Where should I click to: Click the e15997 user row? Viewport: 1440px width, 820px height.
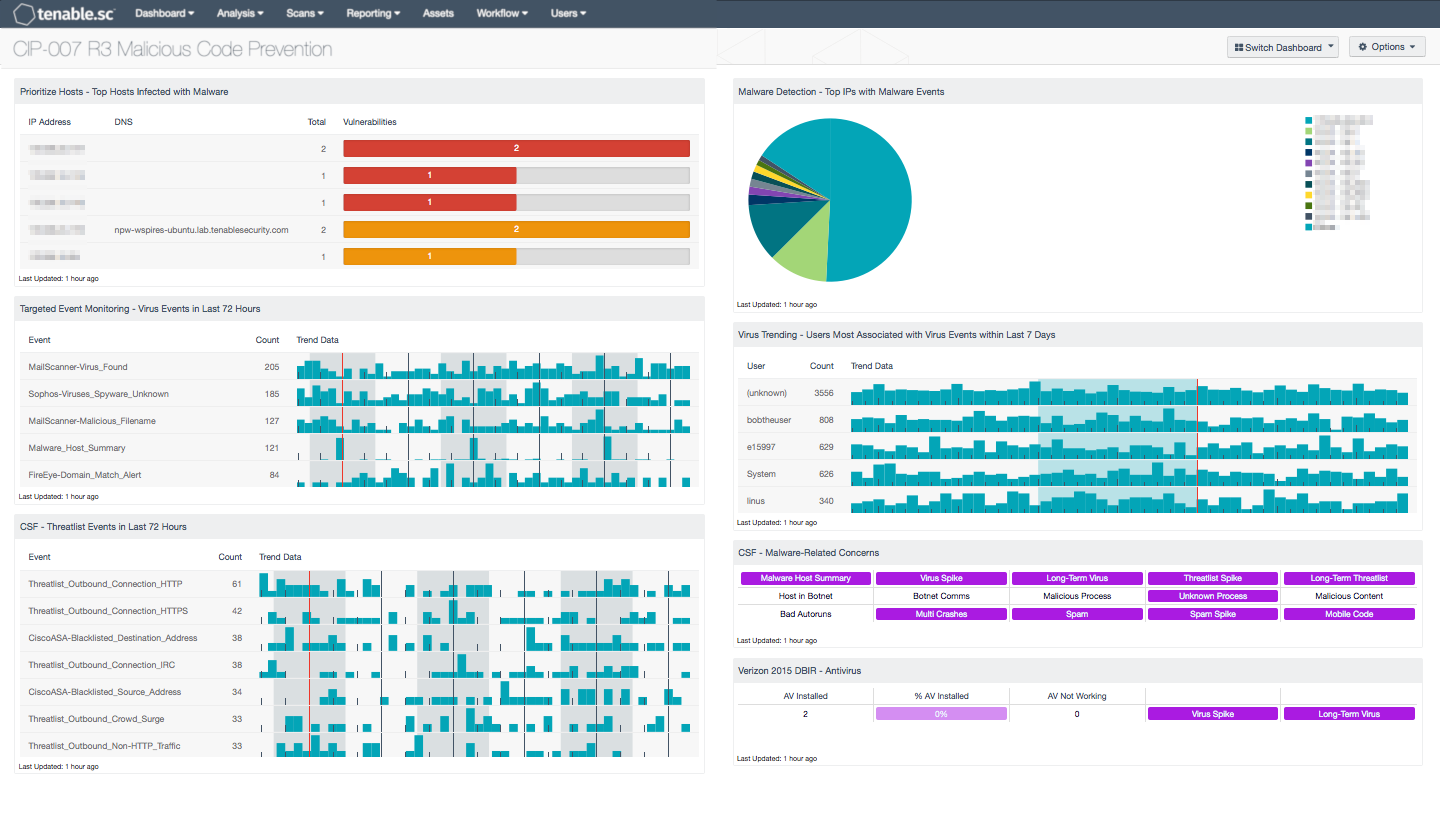point(1077,447)
